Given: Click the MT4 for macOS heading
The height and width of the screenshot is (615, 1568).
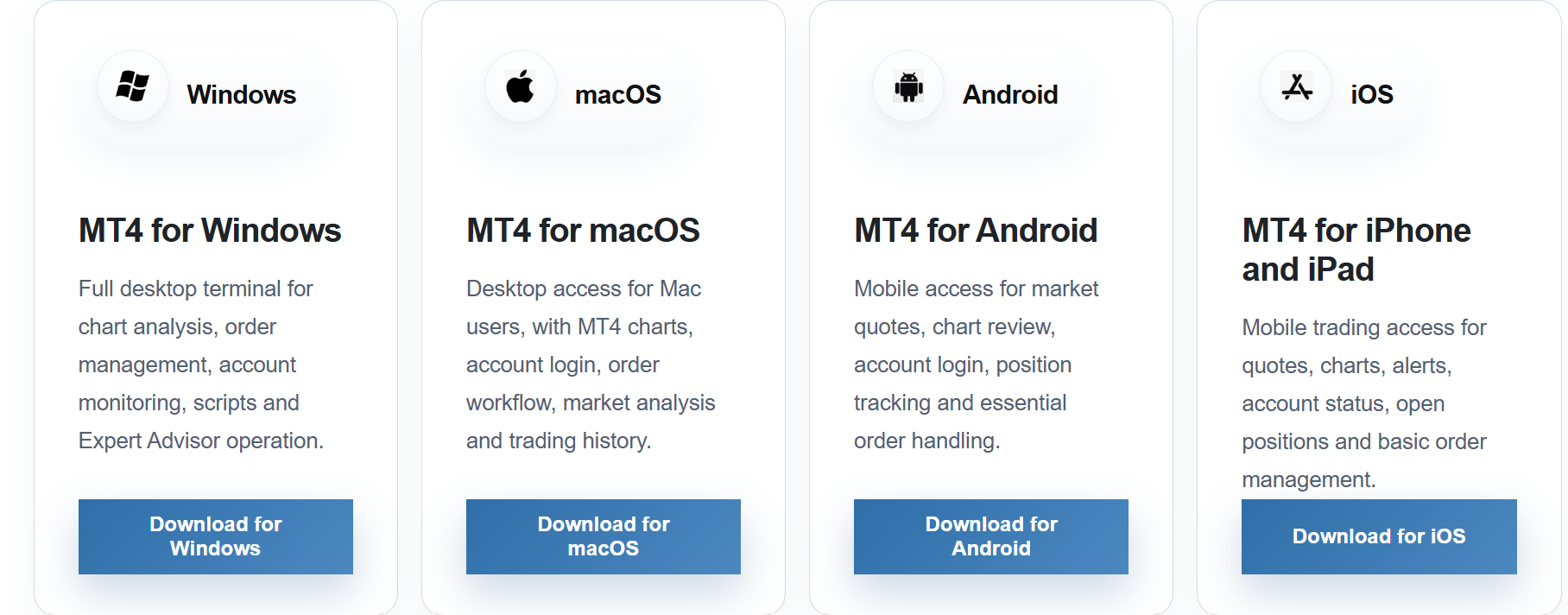Looking at the screenshot, I should 583,231.
